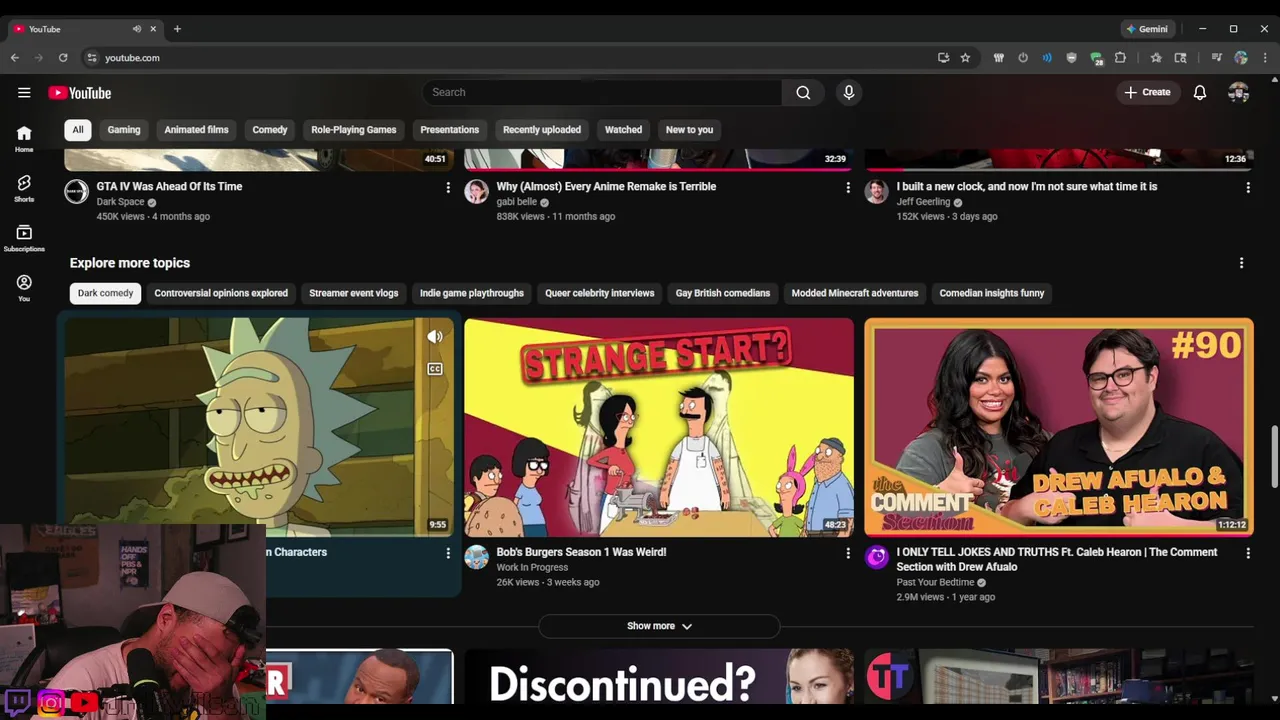Click the power button extension icon
This screenshot has width=1280, height=720.
coord(1023,58)
